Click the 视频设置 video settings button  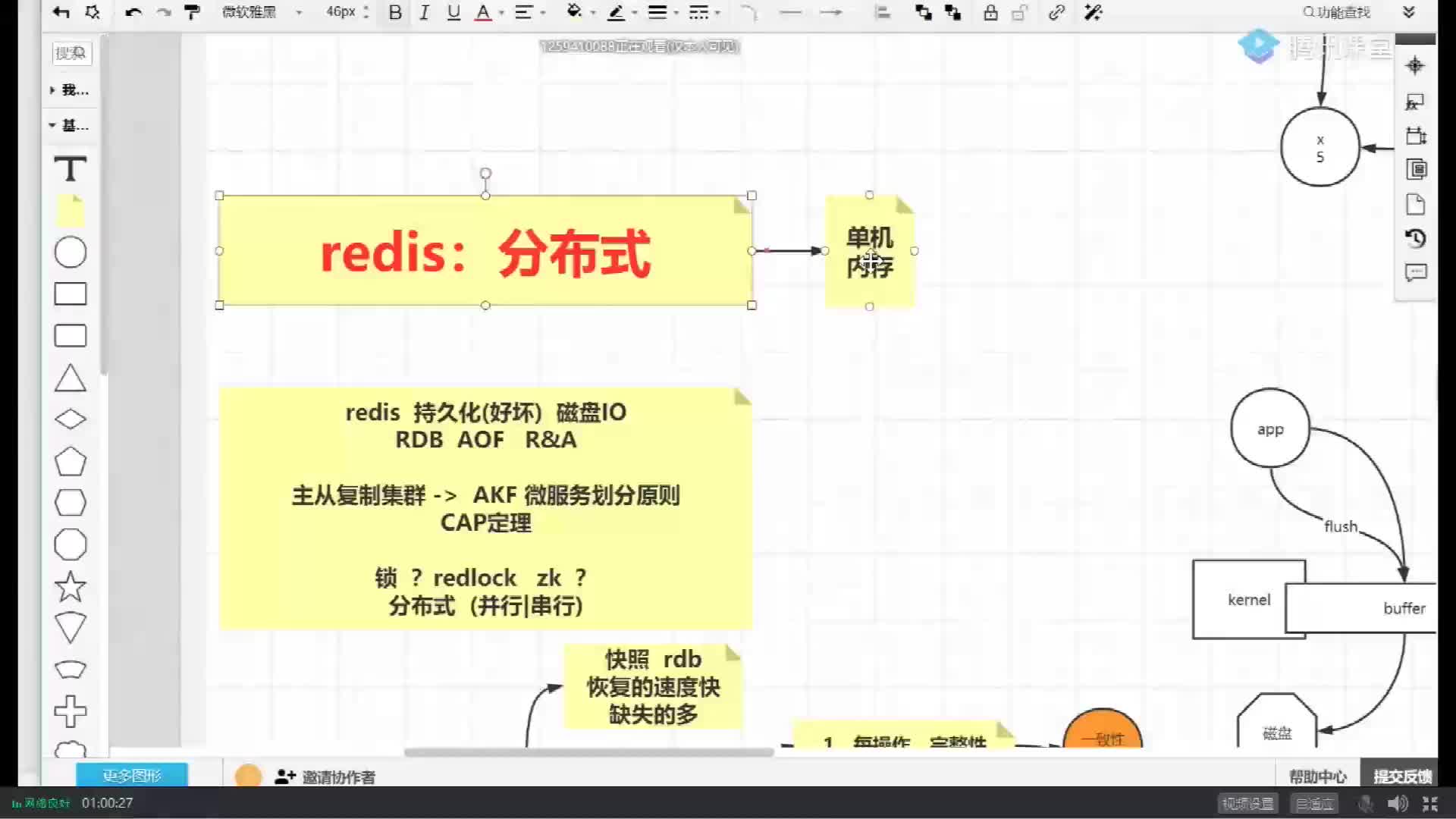pos(1248,803)
